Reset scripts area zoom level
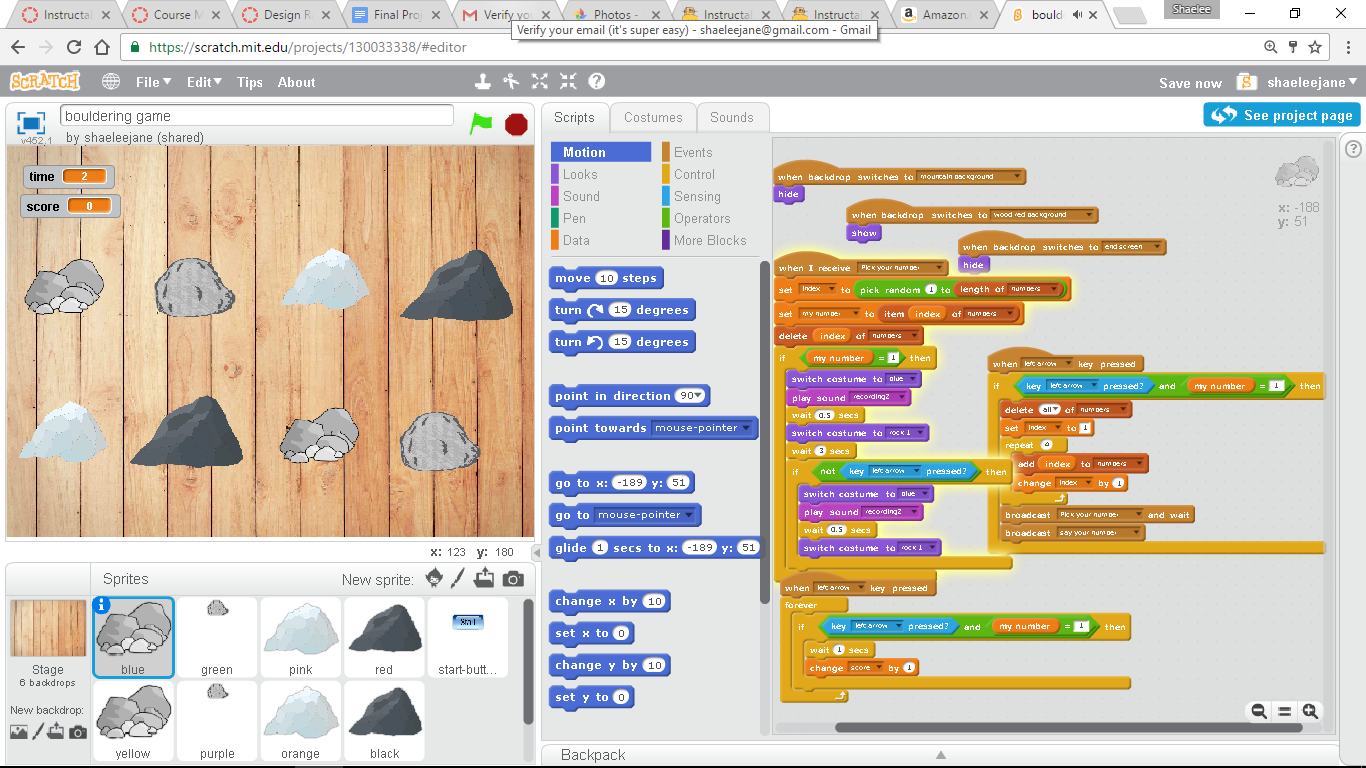1366x768 pixels. 1284,711
